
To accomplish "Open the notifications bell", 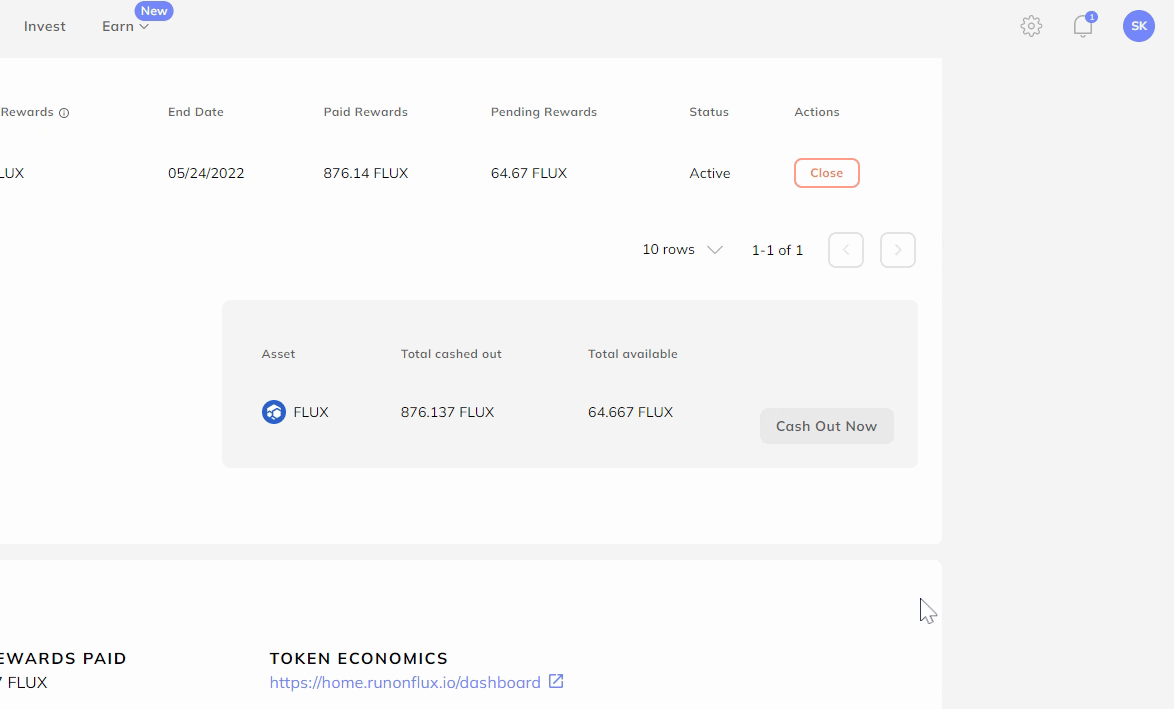I will (1083, 25).
